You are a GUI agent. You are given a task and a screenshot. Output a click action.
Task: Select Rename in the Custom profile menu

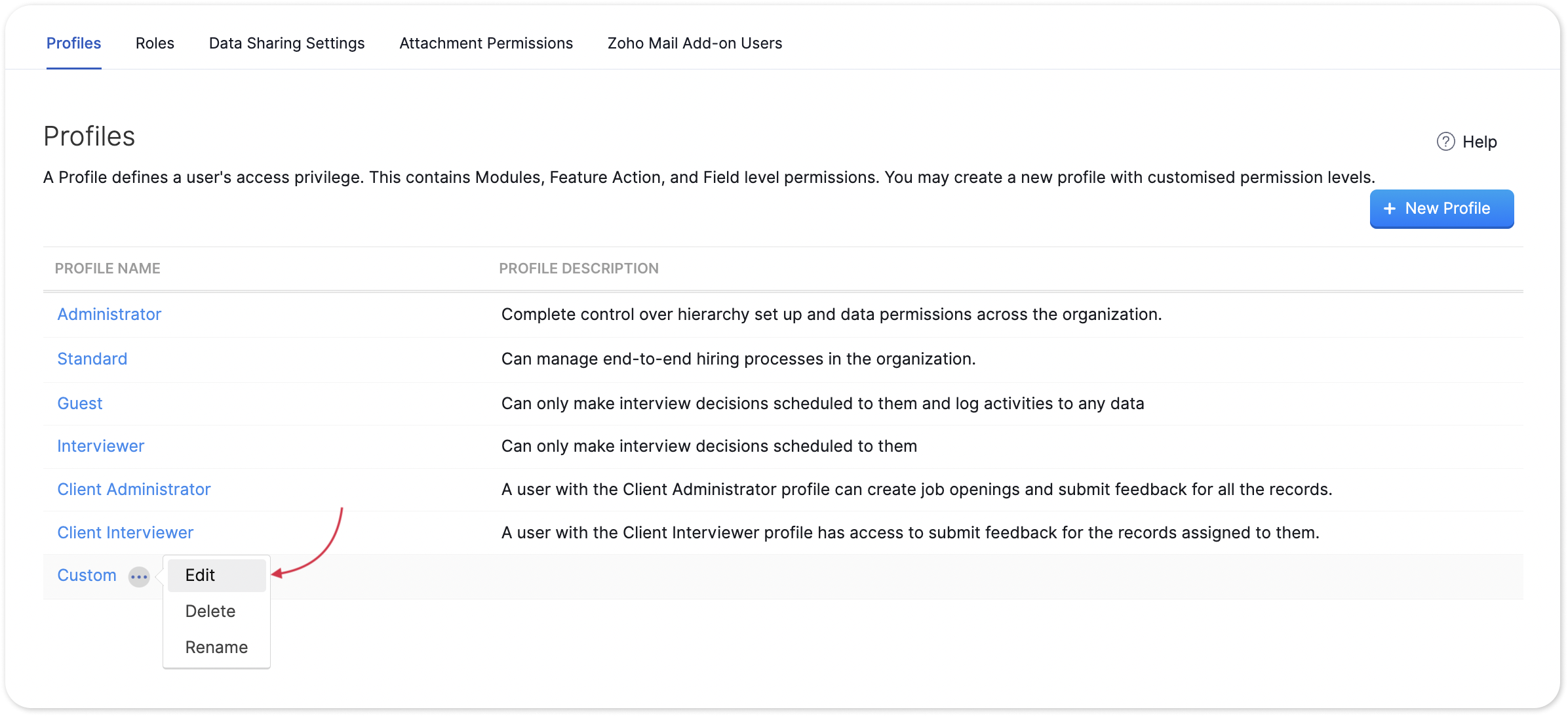pos(216,647)
